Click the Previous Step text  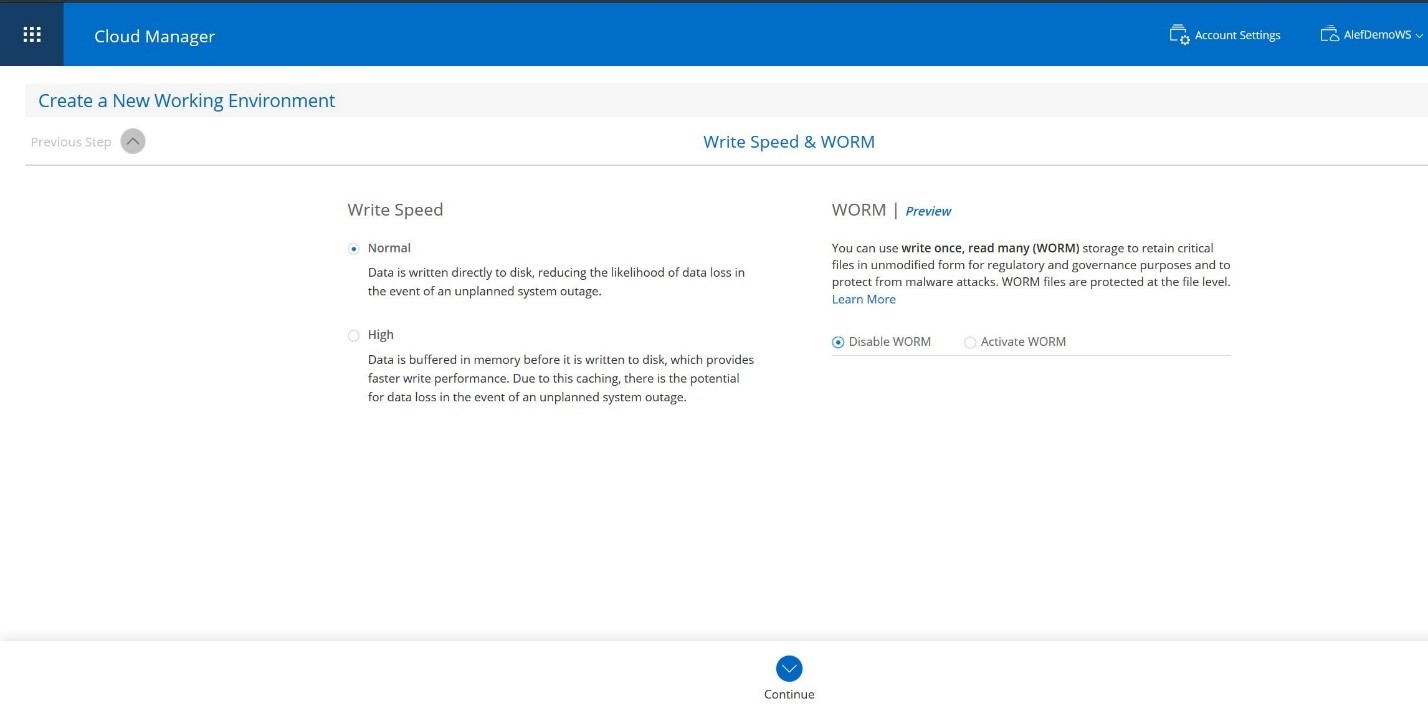[x=71, y=142]
